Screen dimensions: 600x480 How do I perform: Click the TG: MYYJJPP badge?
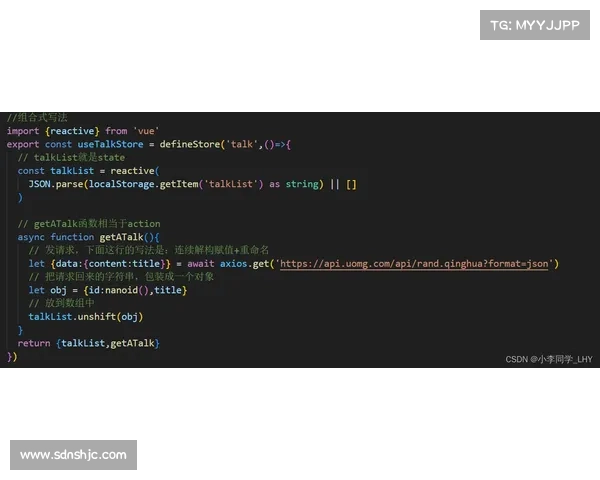pos(535,25)
